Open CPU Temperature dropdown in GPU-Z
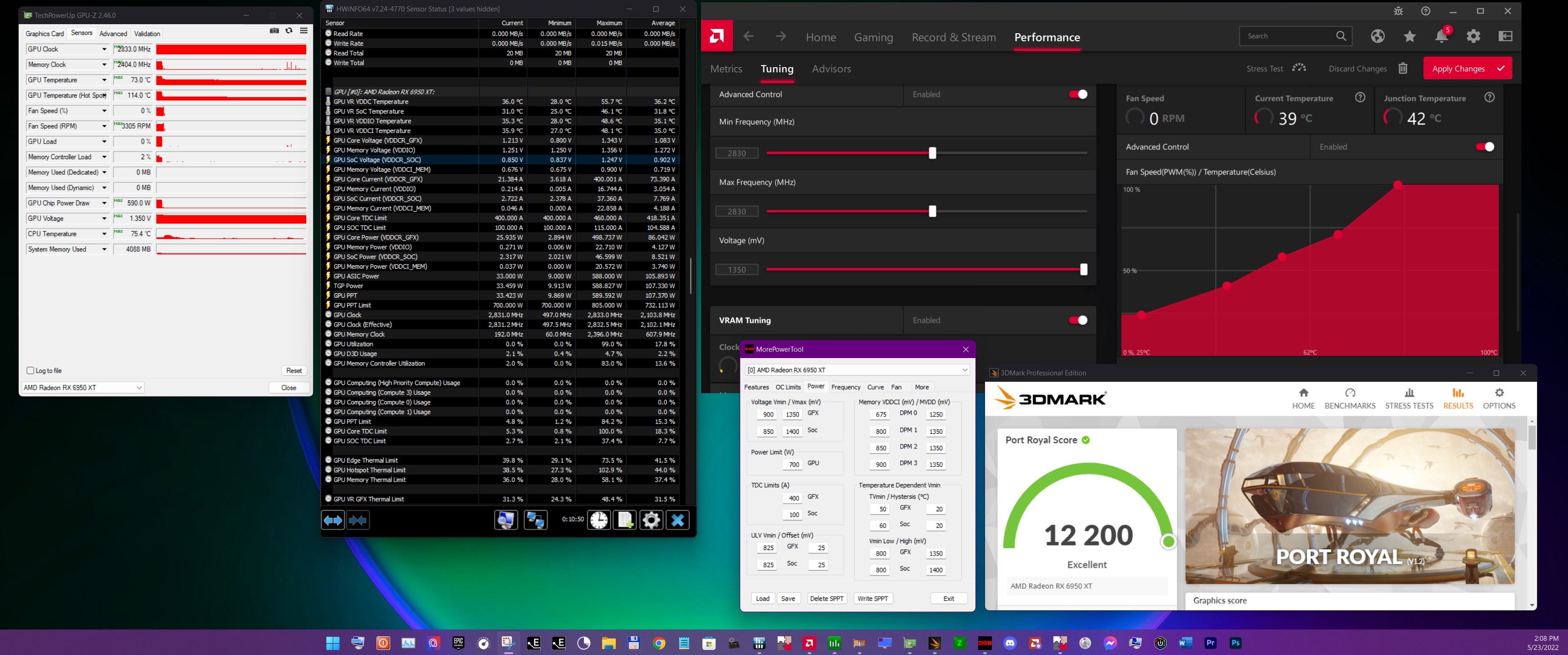 click(104, 234)
